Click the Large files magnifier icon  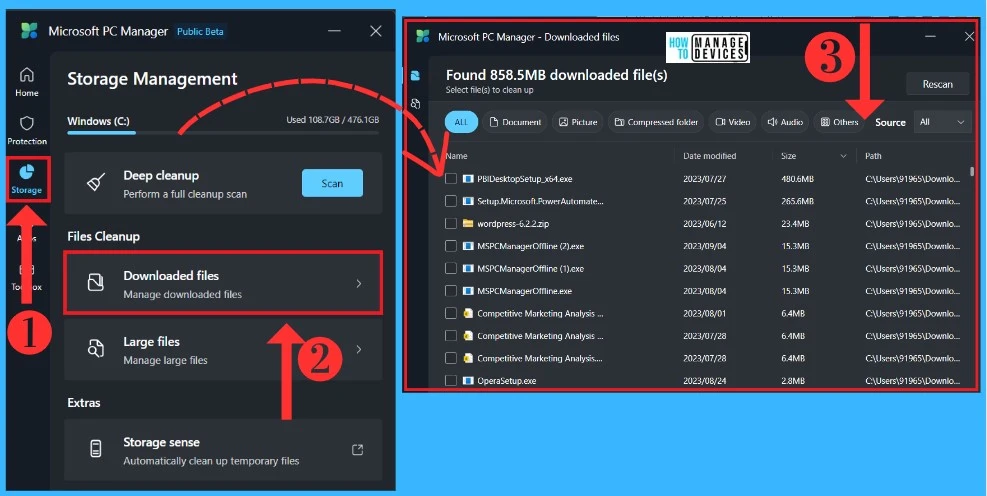click(x=96, y=349)
